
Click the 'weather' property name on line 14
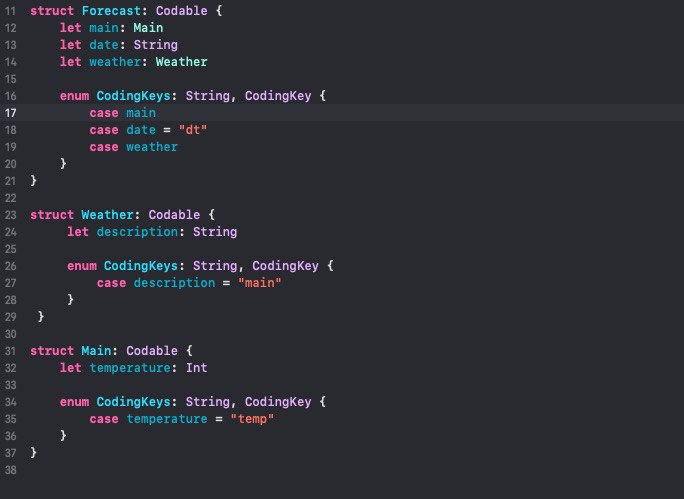[115, 62]
